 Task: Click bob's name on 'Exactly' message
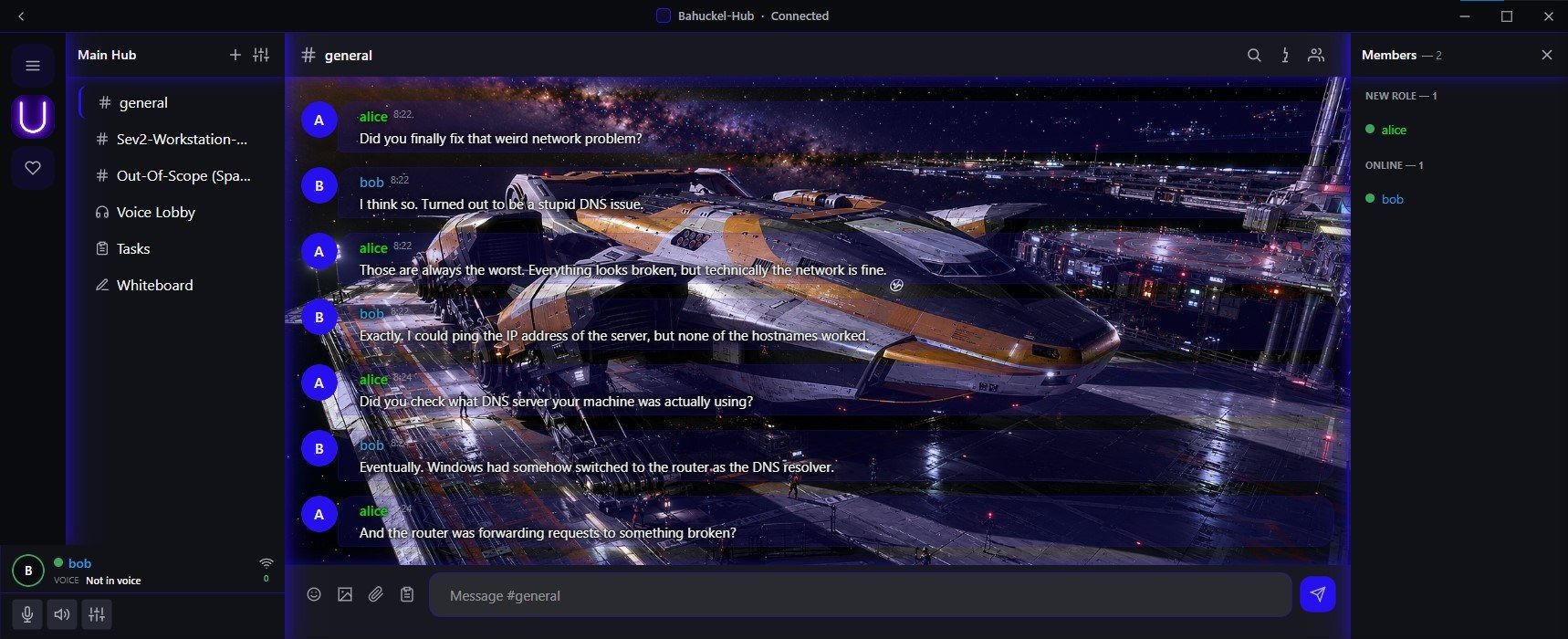tap(371, 313)
